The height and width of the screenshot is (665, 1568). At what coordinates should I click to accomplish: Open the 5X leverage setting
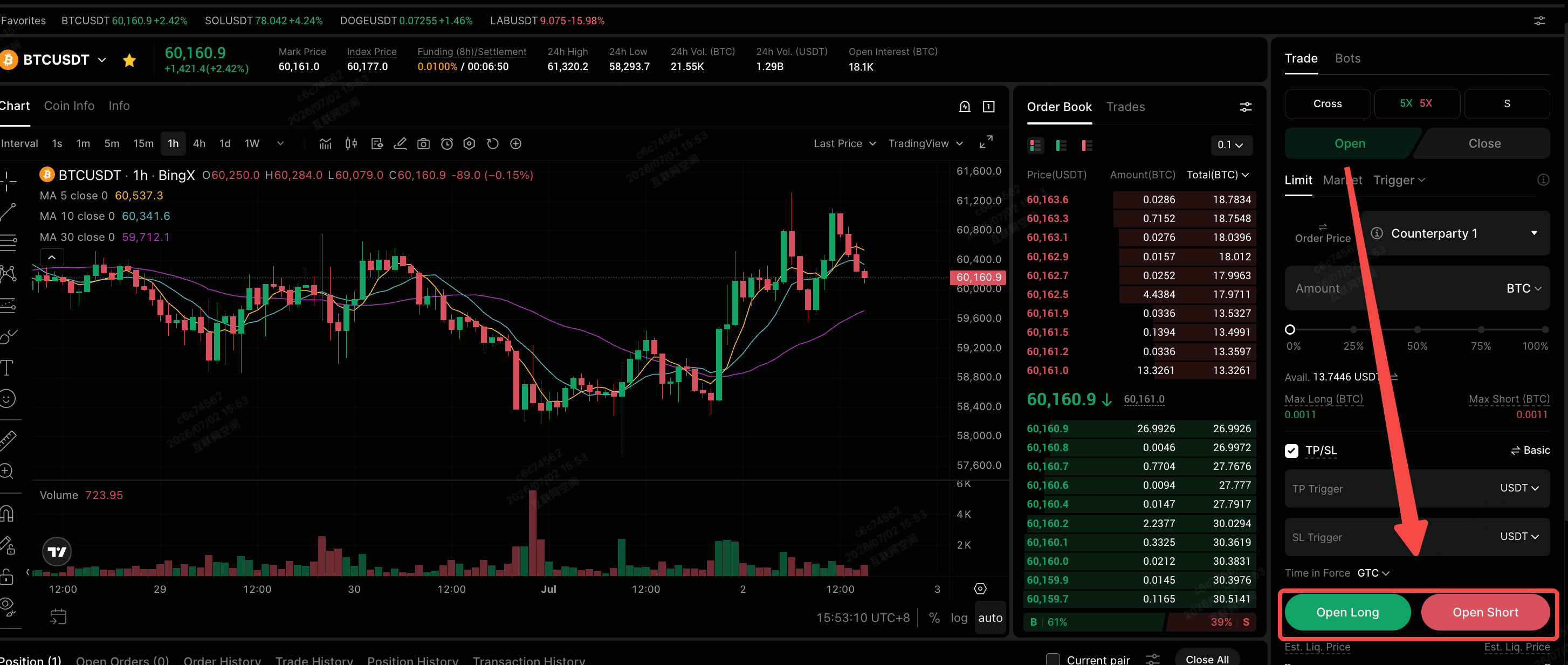(1416, 103)
